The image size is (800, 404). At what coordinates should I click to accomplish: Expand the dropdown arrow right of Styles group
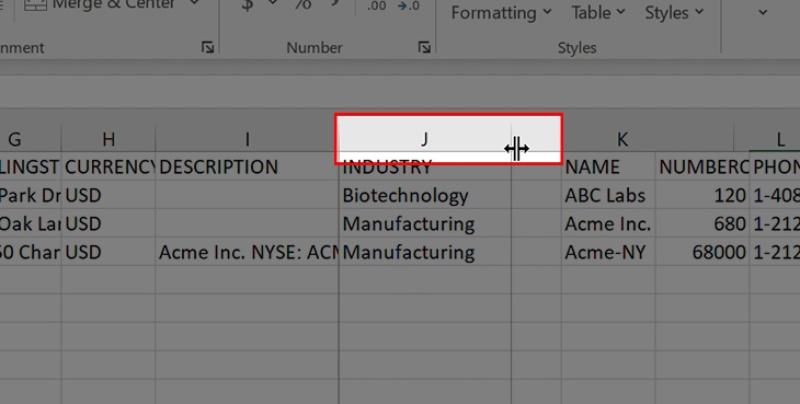(764, 13)
